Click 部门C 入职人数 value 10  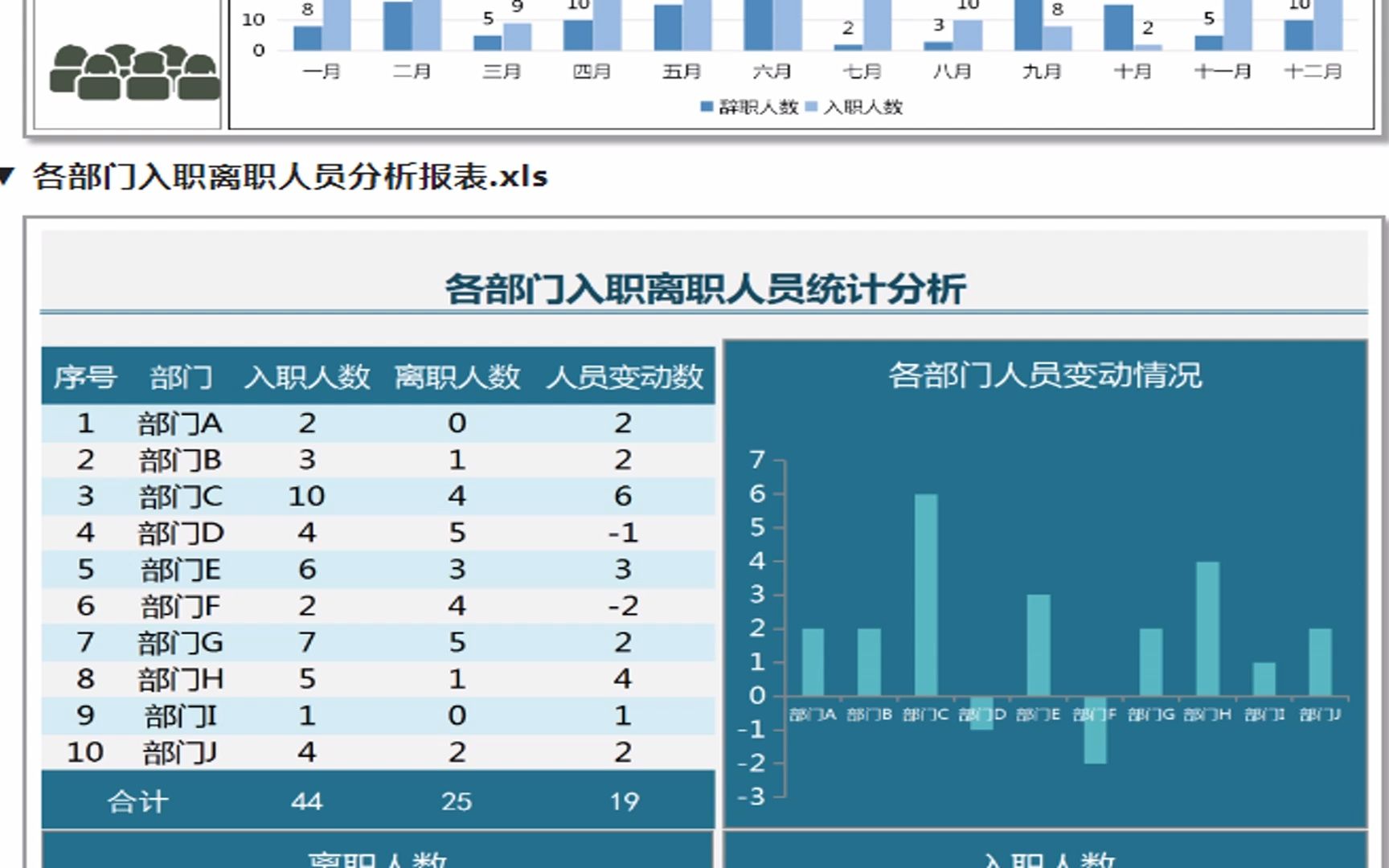pos(306,497)
